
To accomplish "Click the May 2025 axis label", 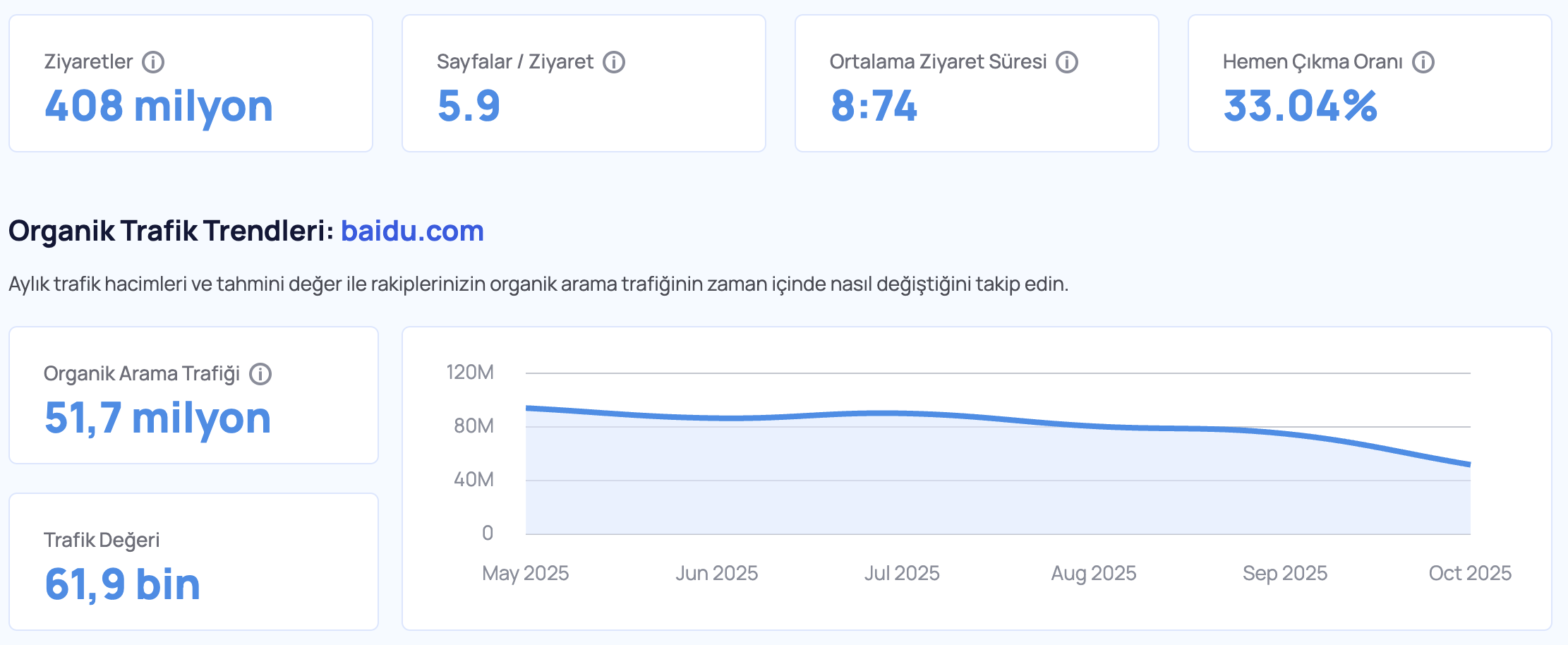I will tap(526, 573).
